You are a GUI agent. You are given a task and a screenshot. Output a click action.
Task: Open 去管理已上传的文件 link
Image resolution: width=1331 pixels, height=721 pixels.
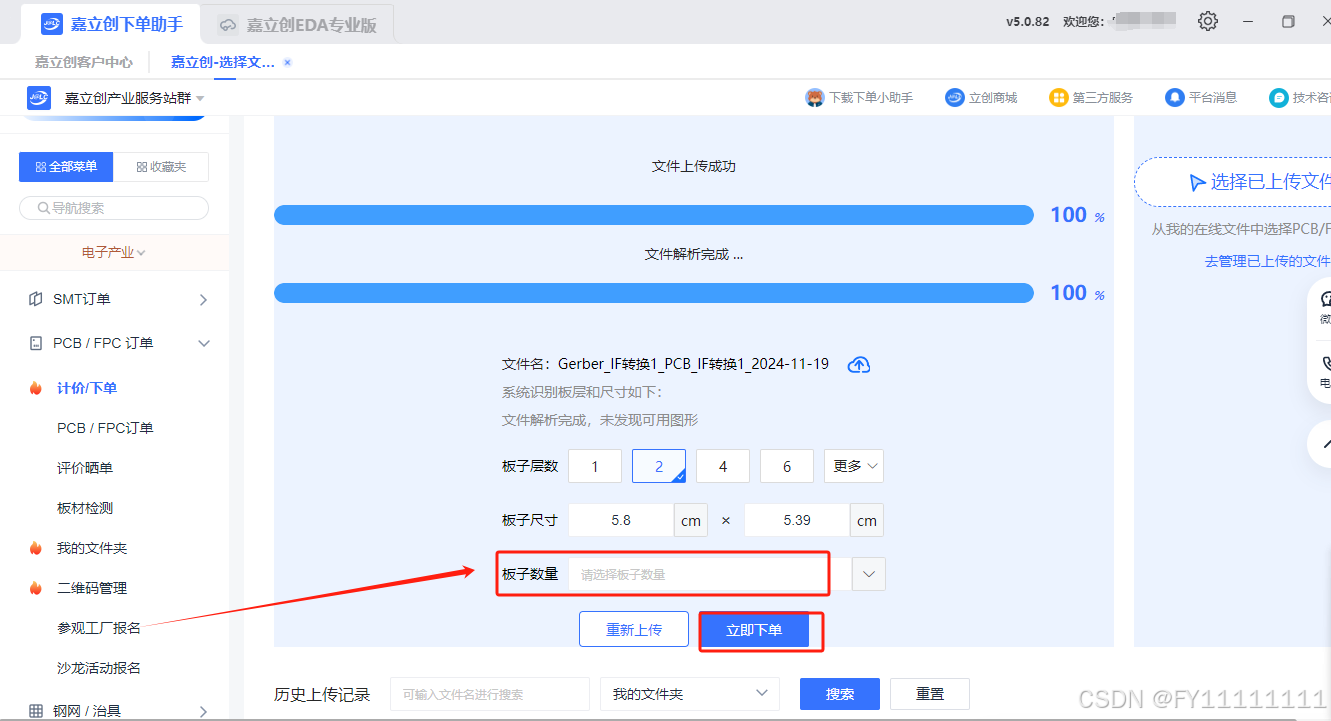1267,261
